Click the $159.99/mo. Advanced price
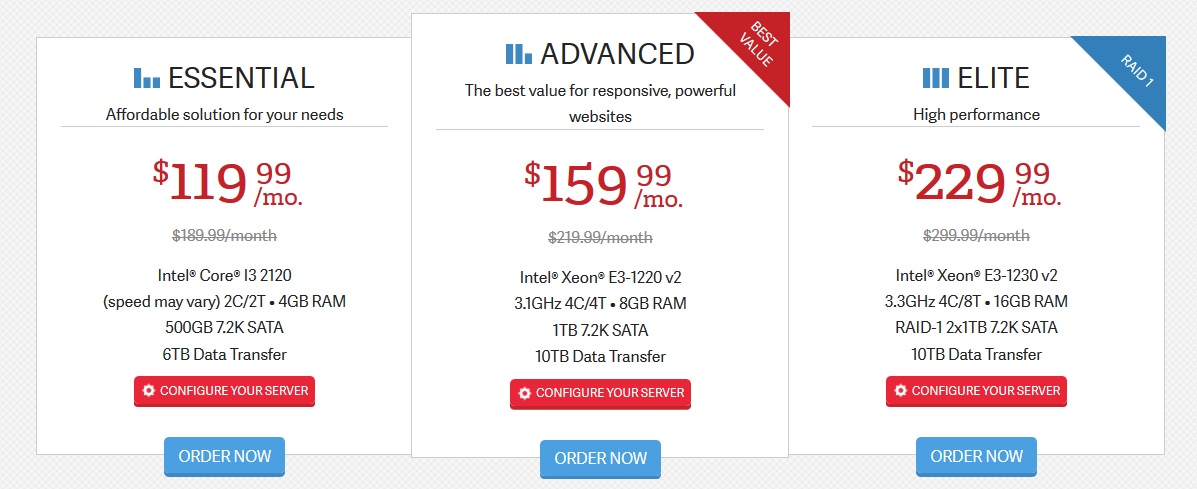The height and width of the screenshot is (489, 1197). [603, 184]
